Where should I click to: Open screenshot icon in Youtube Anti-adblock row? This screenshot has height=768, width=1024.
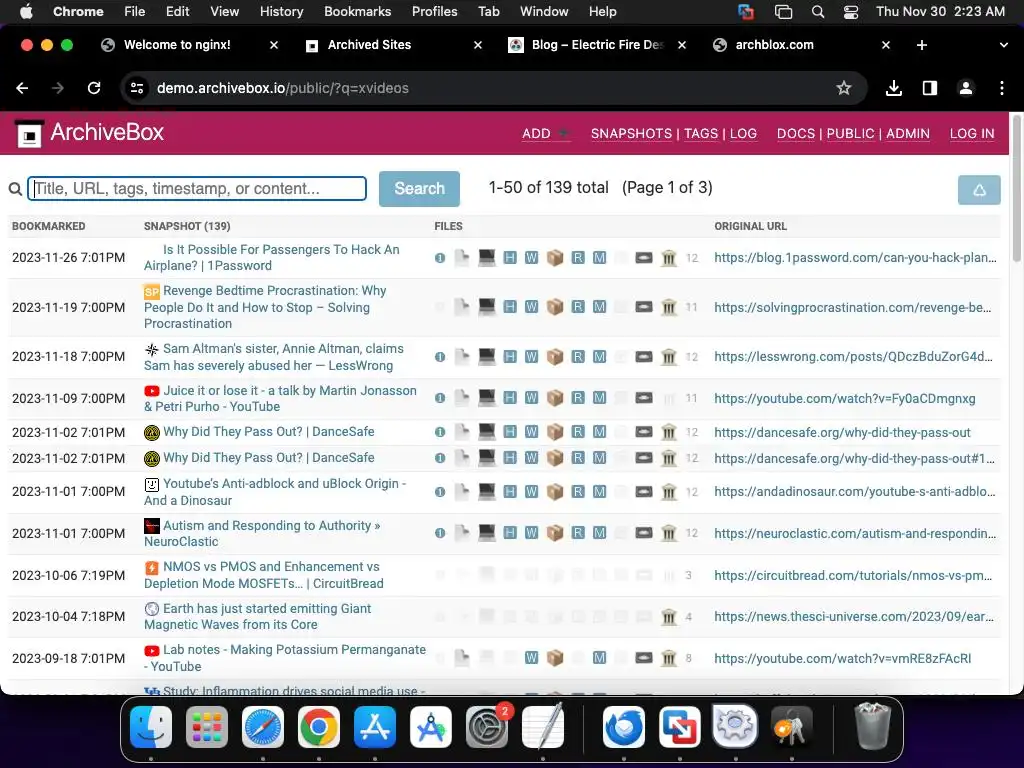[487, 491]
